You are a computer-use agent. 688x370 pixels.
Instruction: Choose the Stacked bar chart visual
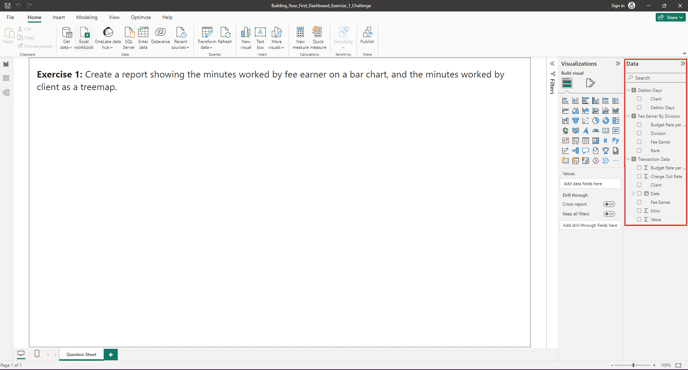click(565, 101)
